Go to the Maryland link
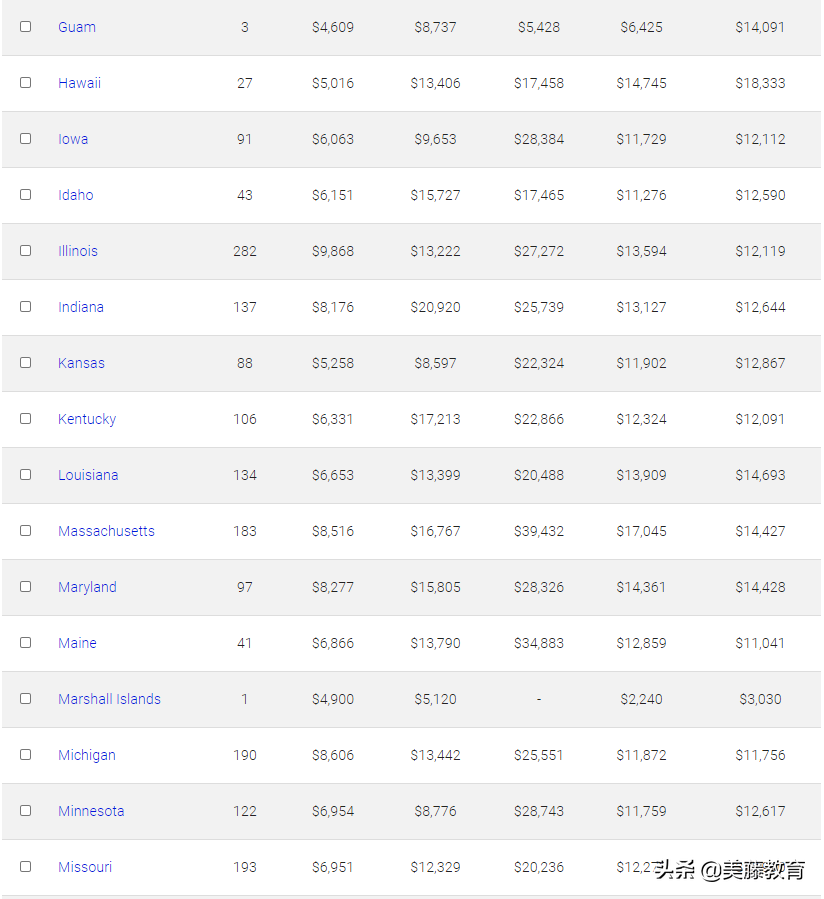The image size is (824, 899). coord(87,587)
